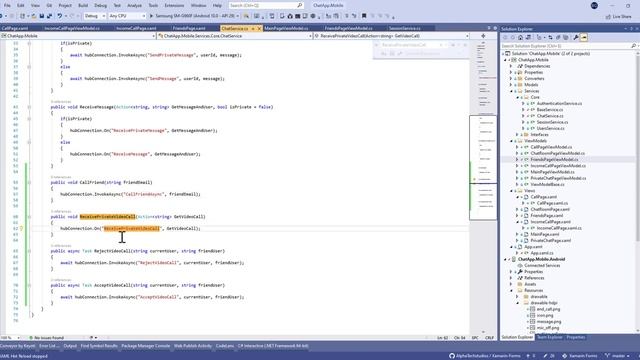The width and height of the screenshot is (640, 360).
Task: Switch to the SessionService.cs tab
Action: coord(404,28)
